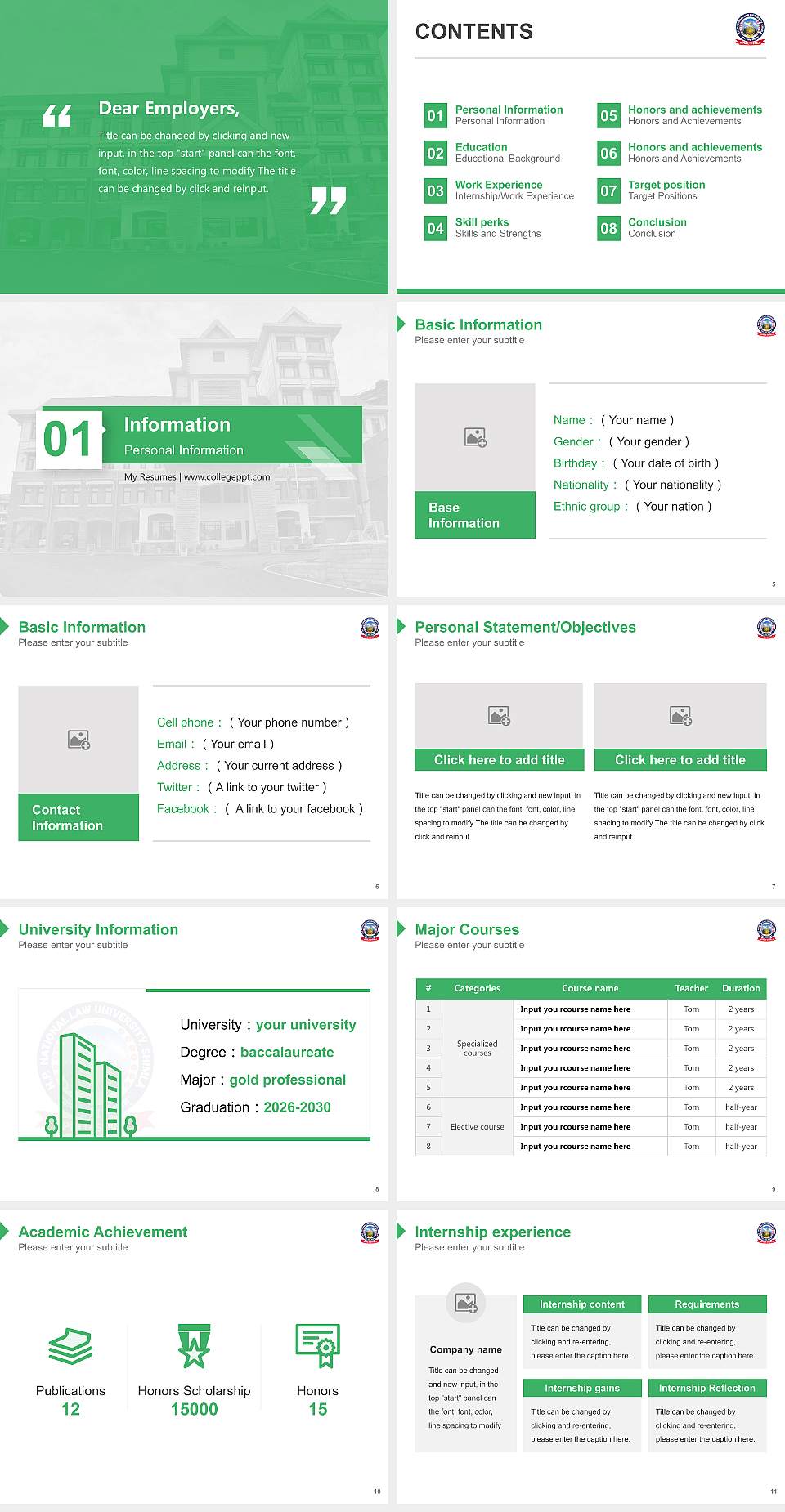The height and width of the screenshot is (1512, 785).
Task: Click the 'Course name' table header
Action: coord(590,988)
